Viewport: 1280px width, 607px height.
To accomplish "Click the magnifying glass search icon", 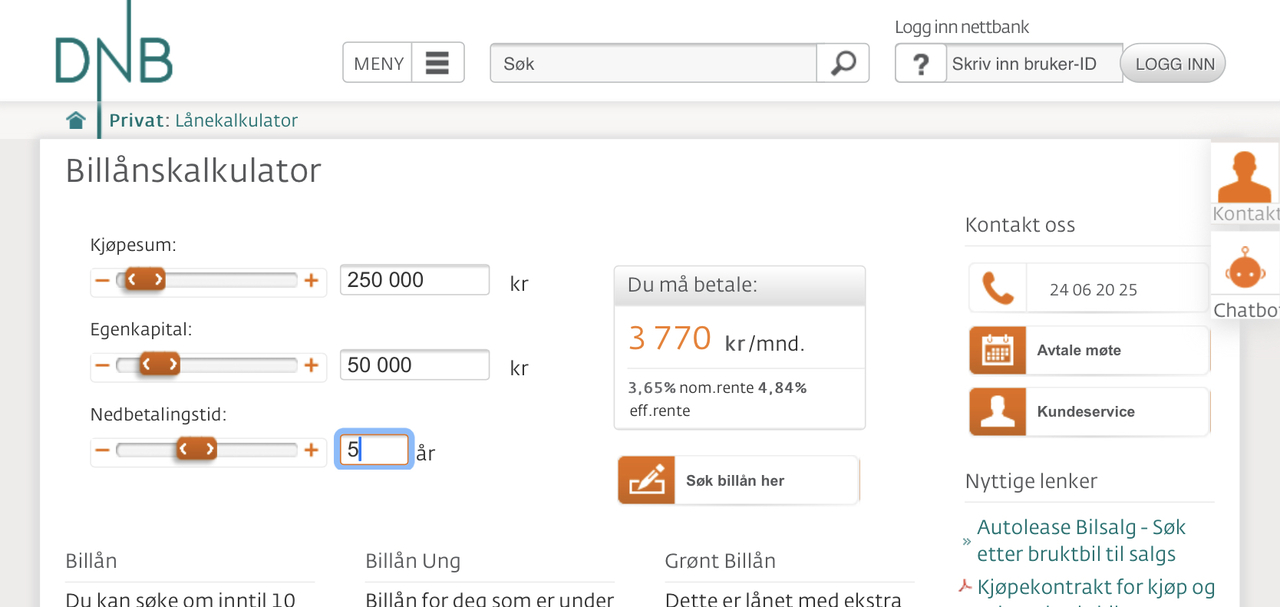I will click(x=843, y=63).
